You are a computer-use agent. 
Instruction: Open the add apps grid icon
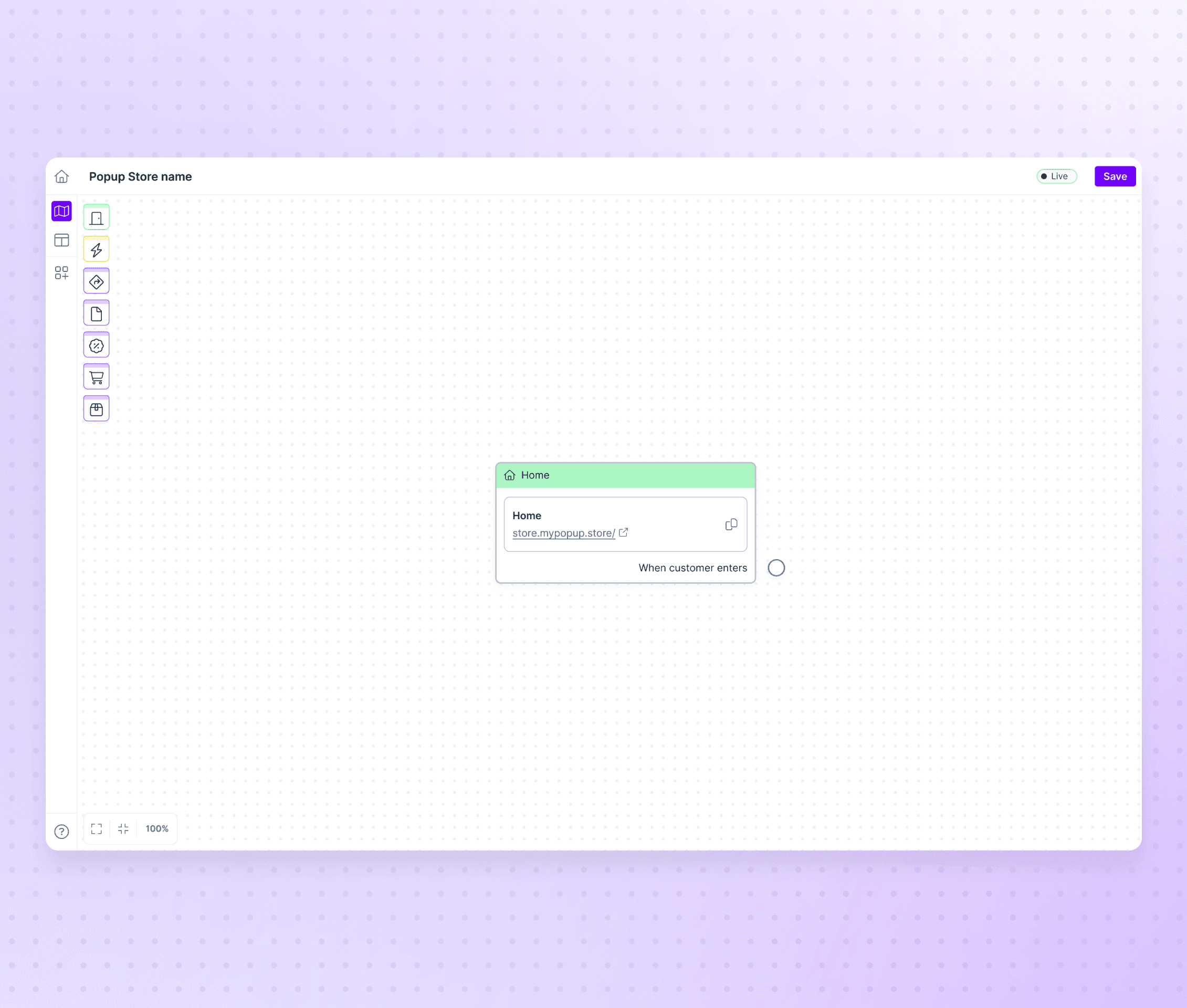pyautogui.click(x=62, y=273)
